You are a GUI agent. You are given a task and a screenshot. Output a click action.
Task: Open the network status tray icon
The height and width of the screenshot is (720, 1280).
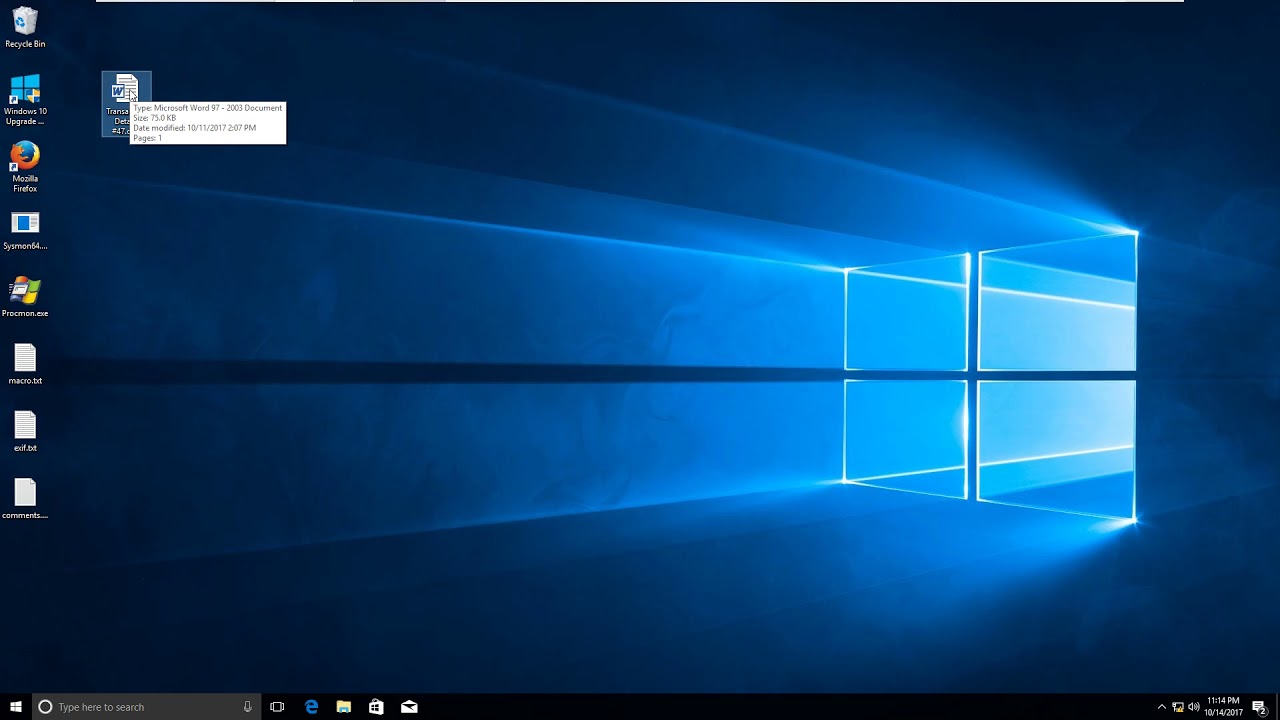point(1178,707)
